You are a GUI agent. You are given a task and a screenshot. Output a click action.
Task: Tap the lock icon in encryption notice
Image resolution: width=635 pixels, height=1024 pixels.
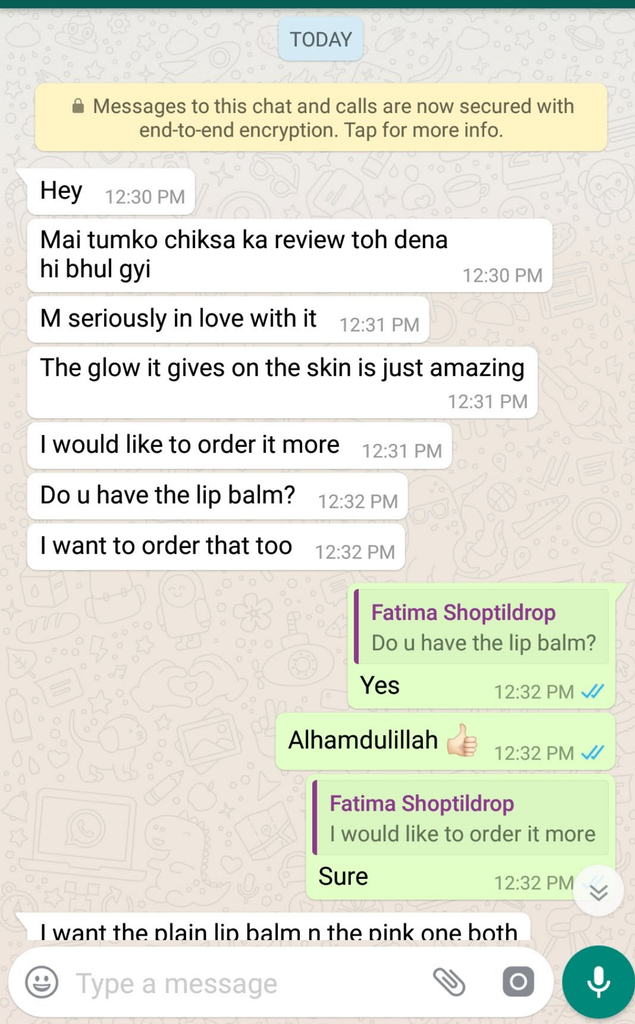(x=78, y=106)
